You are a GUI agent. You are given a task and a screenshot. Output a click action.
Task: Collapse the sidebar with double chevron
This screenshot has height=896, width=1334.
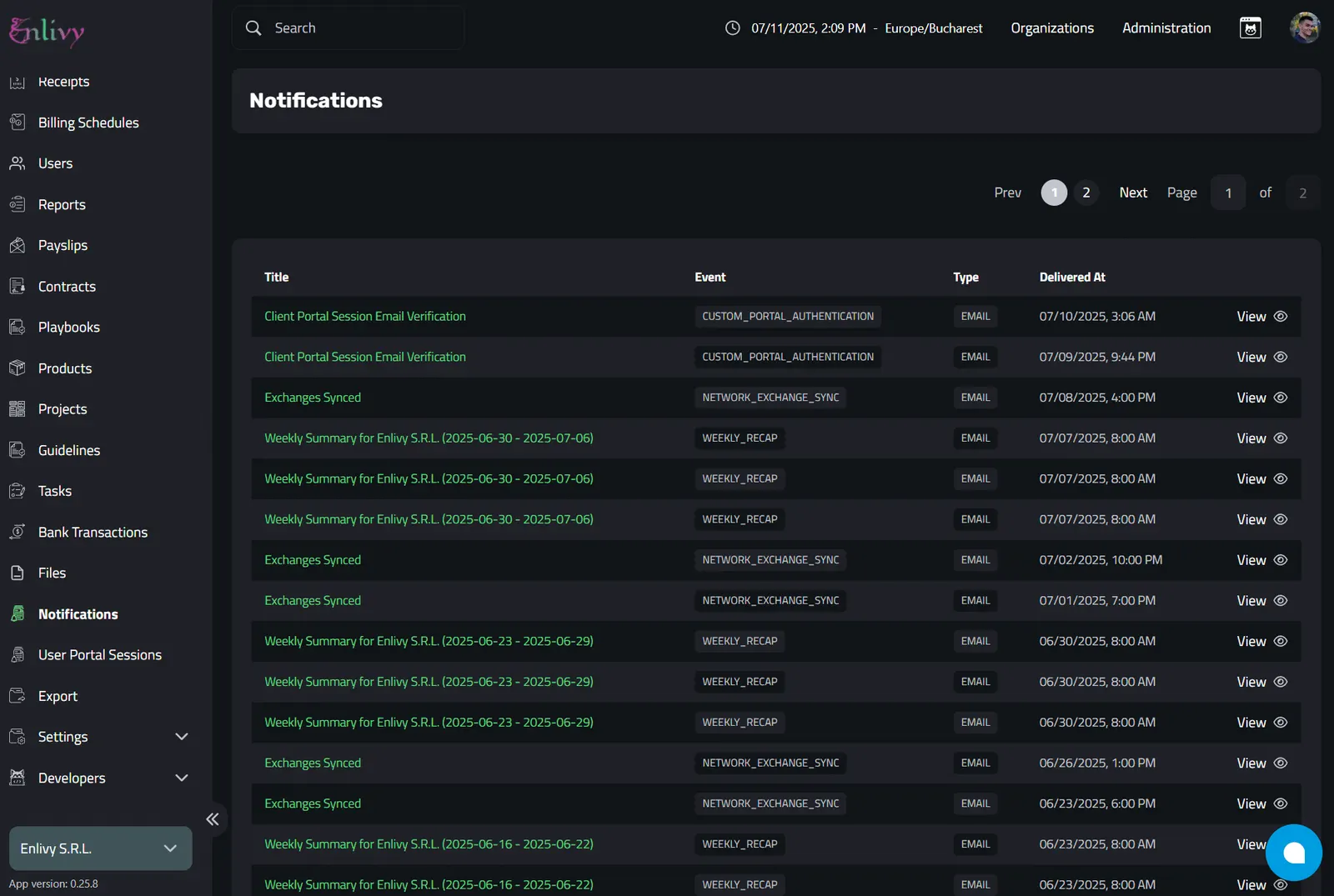(213, 818)
